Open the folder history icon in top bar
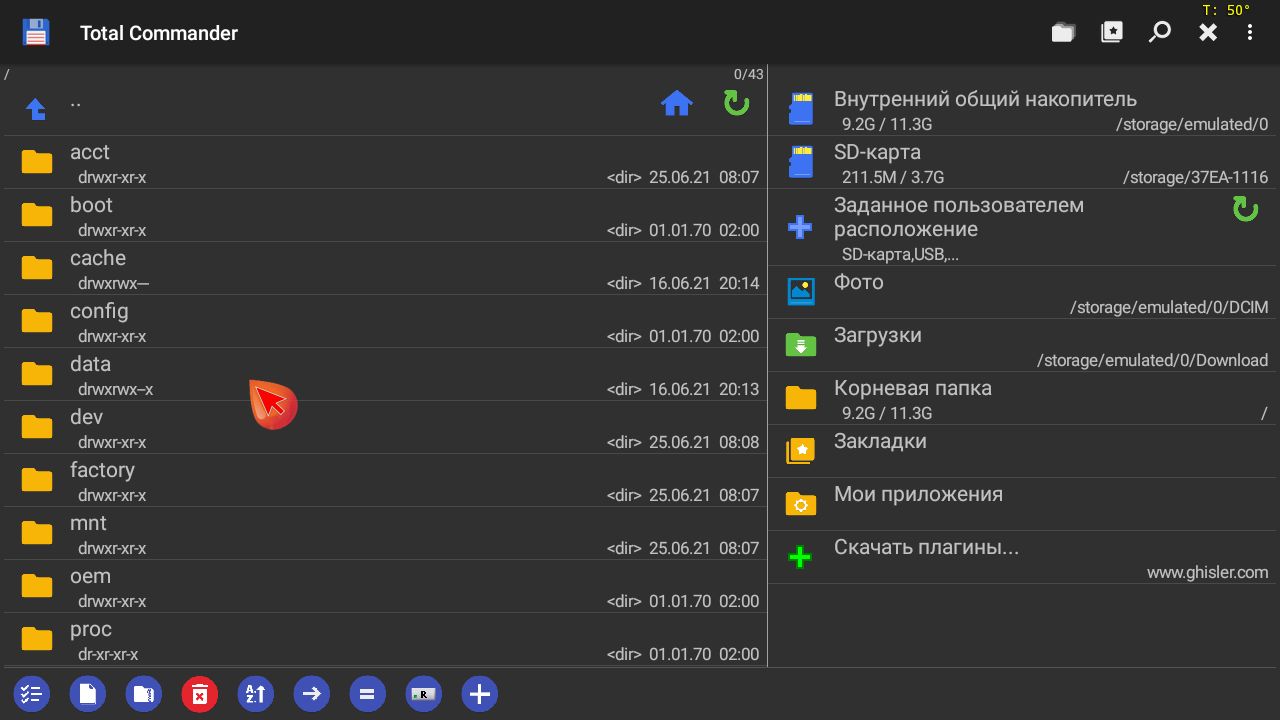Image resolution: width=1280 pixels, height=720 pixels. pos(1063,33)
